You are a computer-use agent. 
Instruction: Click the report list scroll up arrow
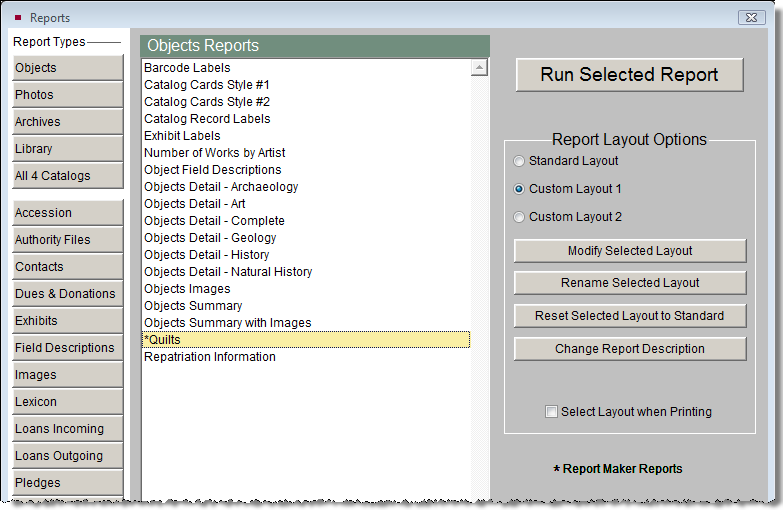click(x=479, y=68)
